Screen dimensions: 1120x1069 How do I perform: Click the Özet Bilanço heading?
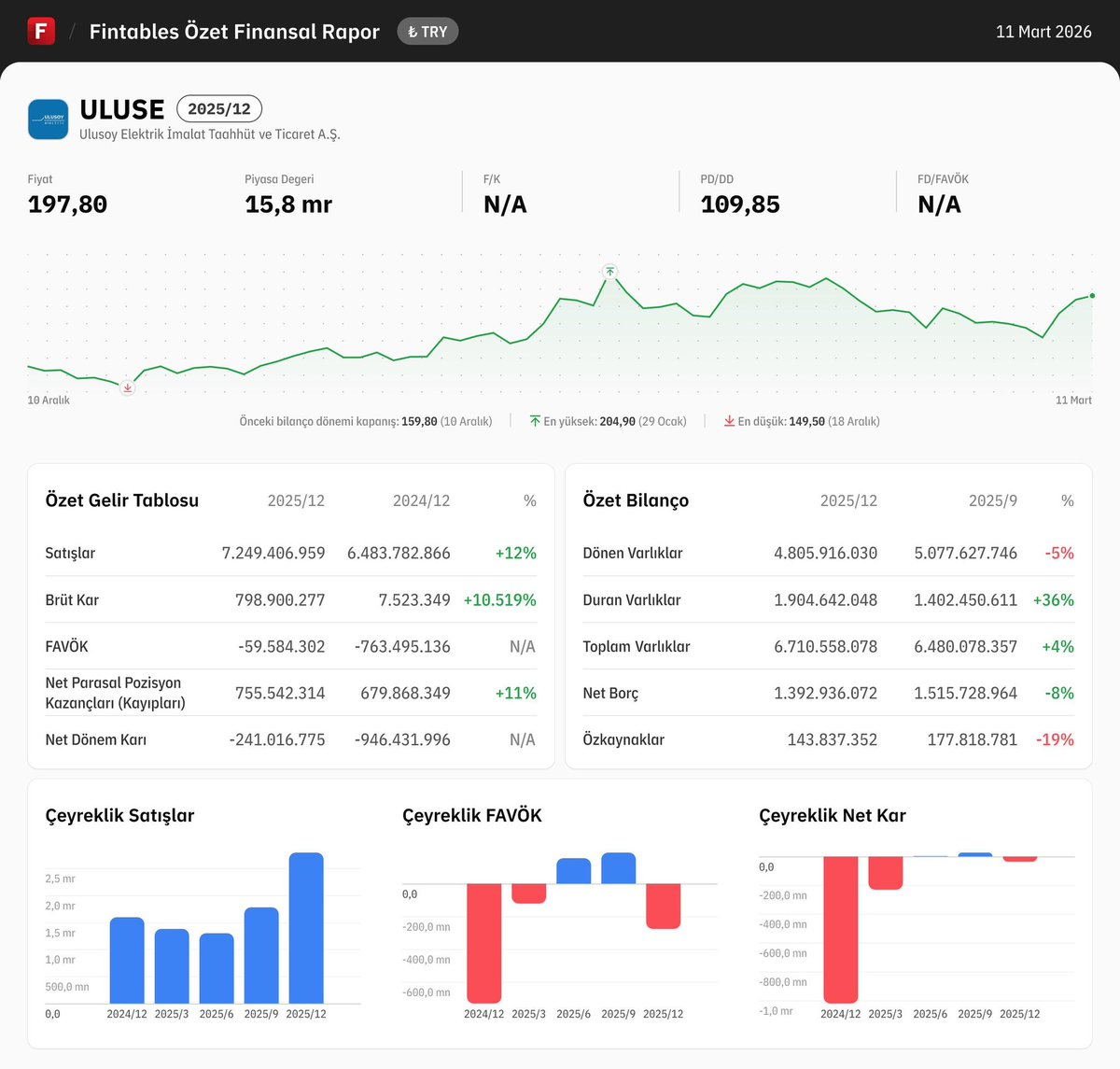(636, 500)
